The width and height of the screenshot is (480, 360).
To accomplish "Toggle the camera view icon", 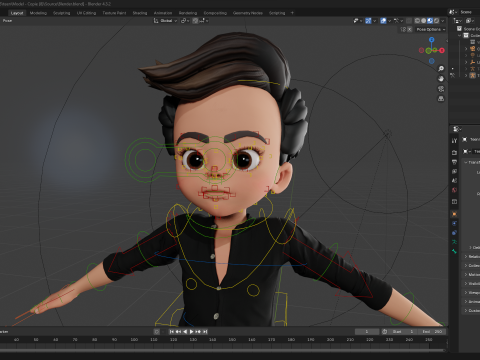I will pyautogui.click(x=441, y=89).
